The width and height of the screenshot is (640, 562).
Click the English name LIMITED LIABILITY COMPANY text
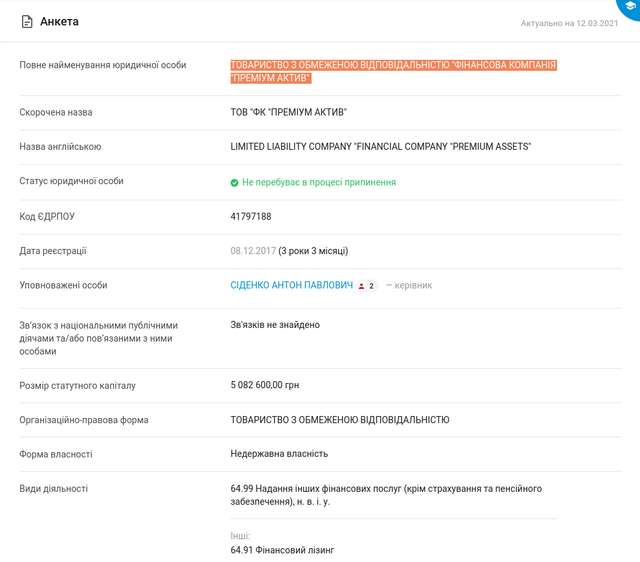(380, 147)
